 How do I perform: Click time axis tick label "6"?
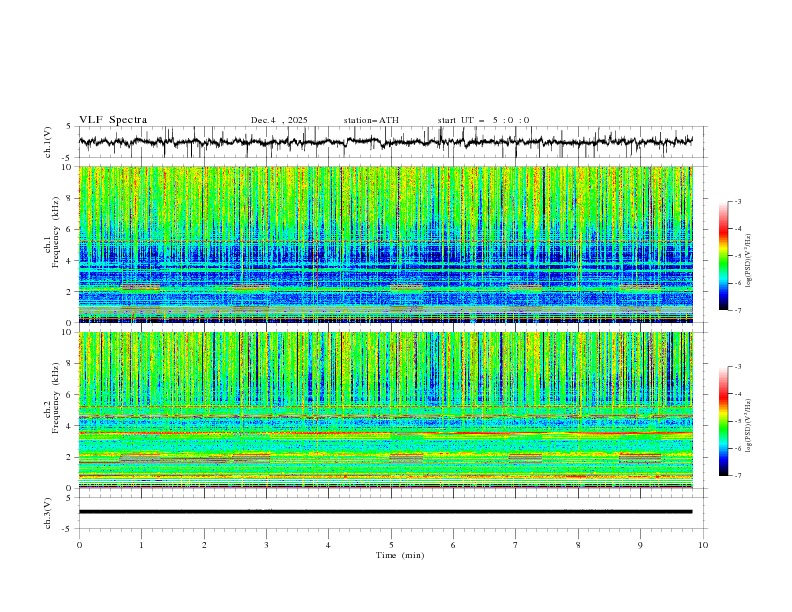pos(453,545)
